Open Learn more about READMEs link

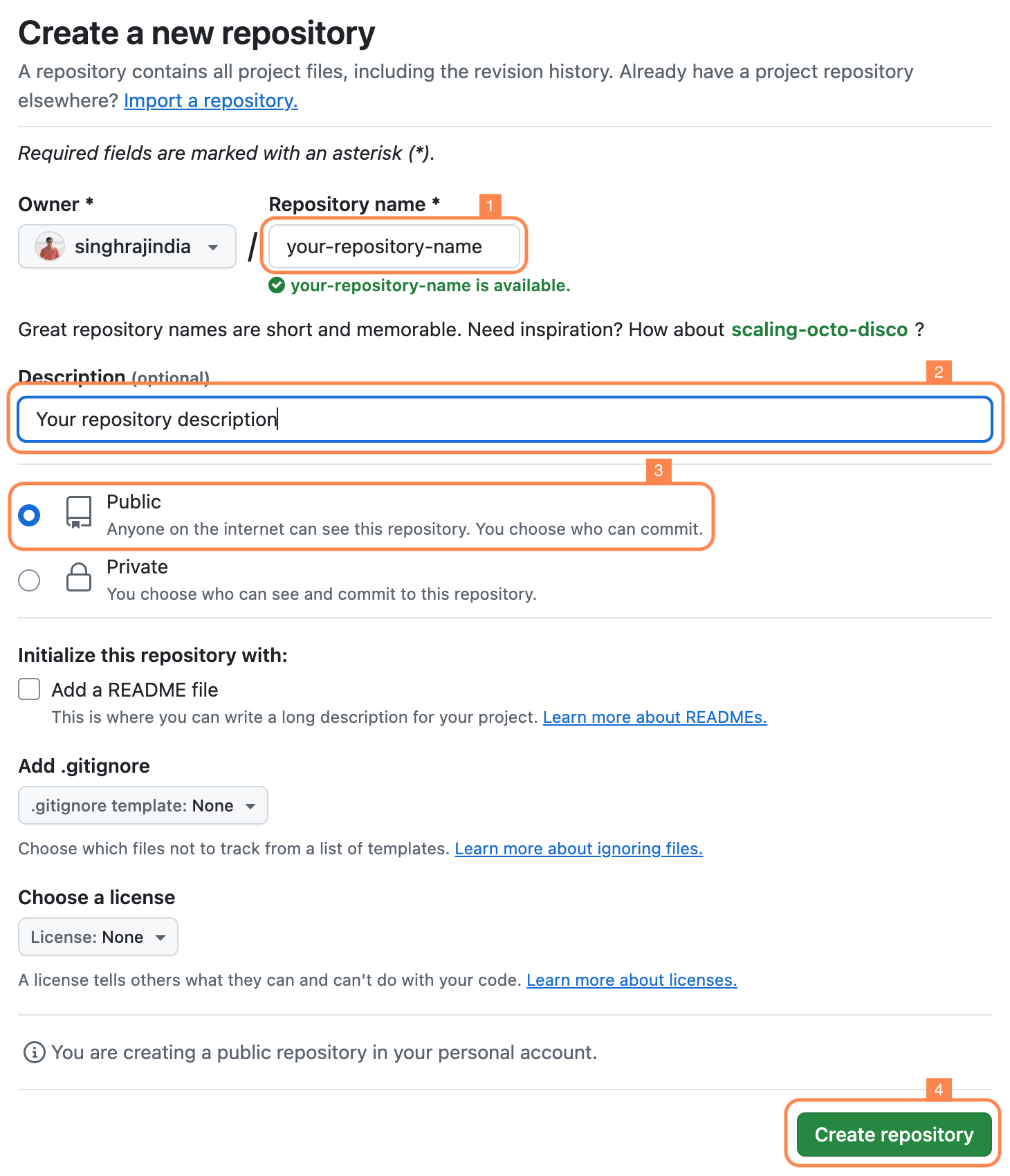pos(654,717)
